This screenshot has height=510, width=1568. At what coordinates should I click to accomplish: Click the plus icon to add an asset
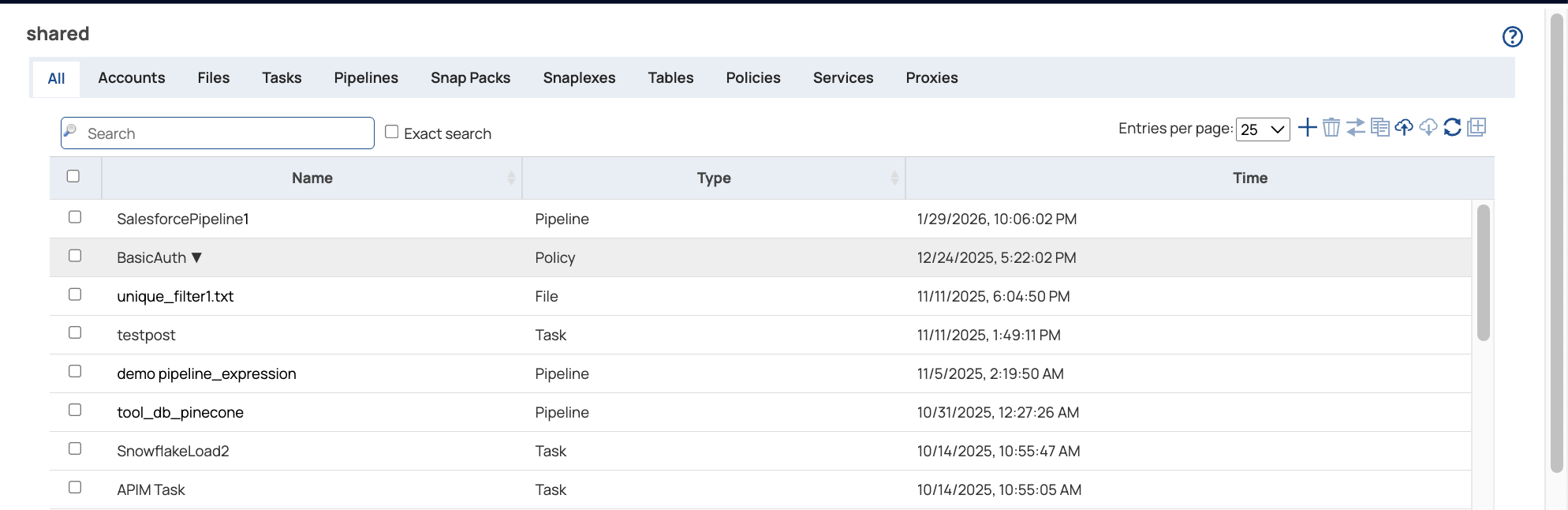1307,127
